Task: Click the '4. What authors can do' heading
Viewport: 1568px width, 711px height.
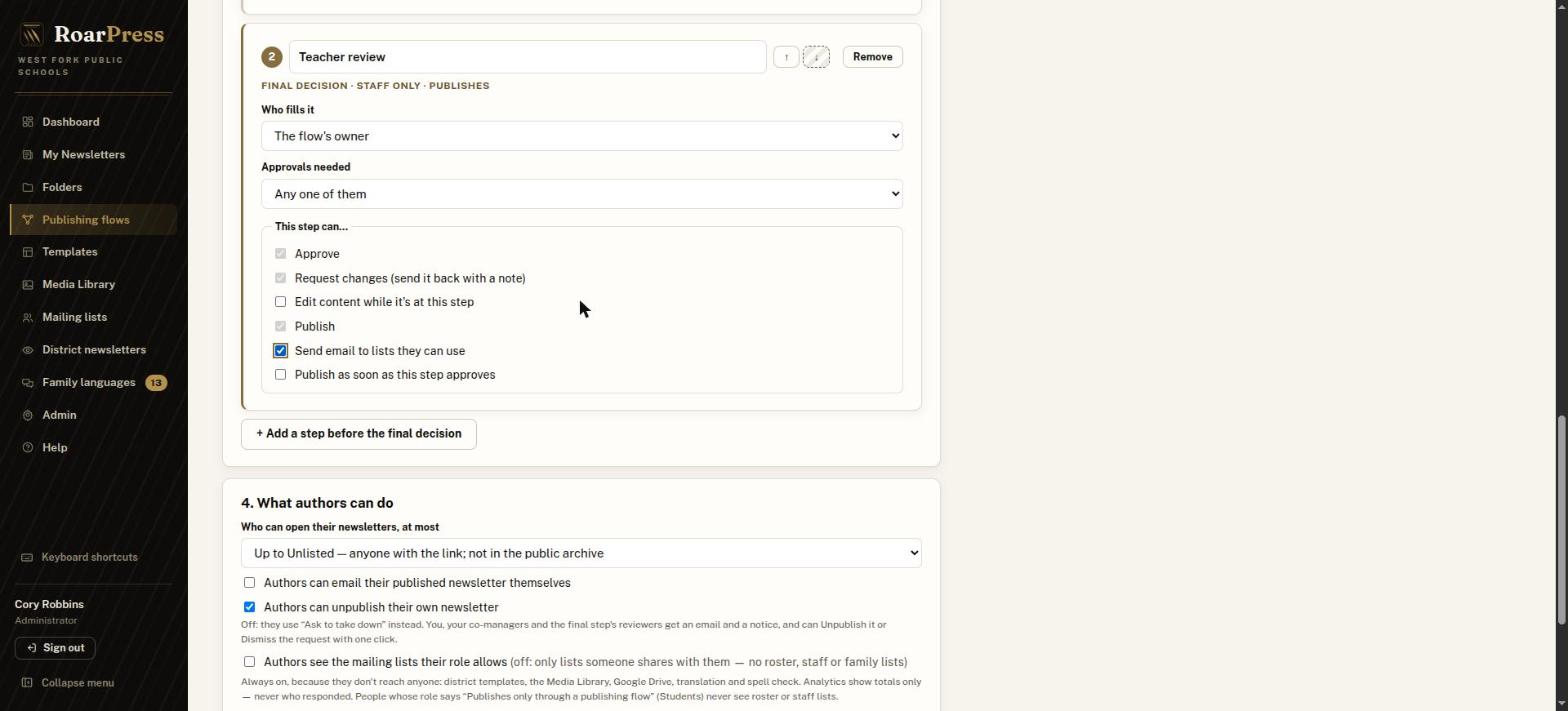Action: point(317,503)
